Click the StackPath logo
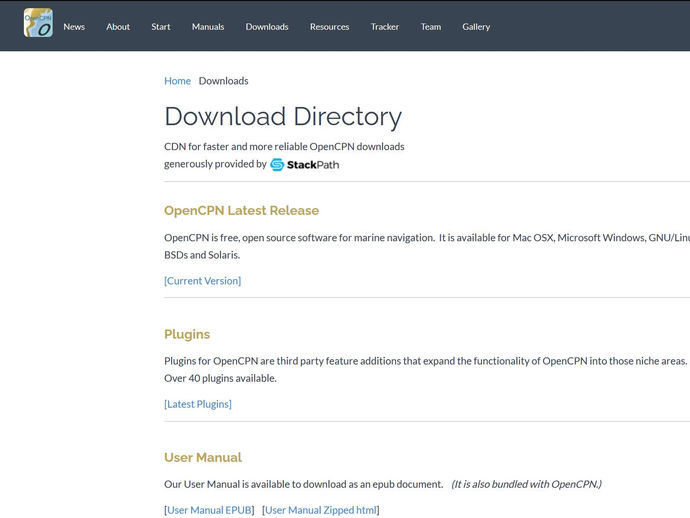 (x=305, y=165)
